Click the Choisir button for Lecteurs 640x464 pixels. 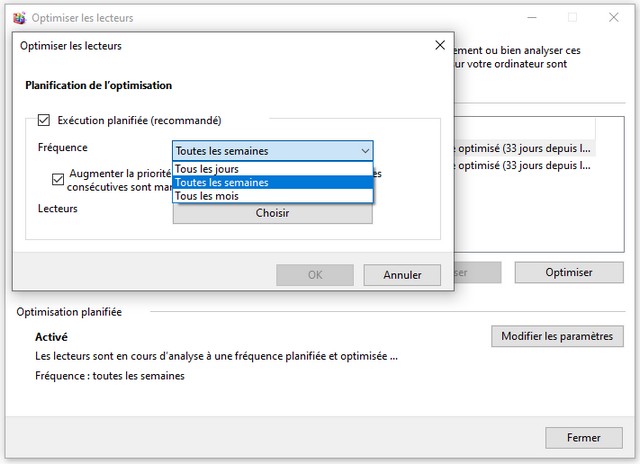point(273,213)
